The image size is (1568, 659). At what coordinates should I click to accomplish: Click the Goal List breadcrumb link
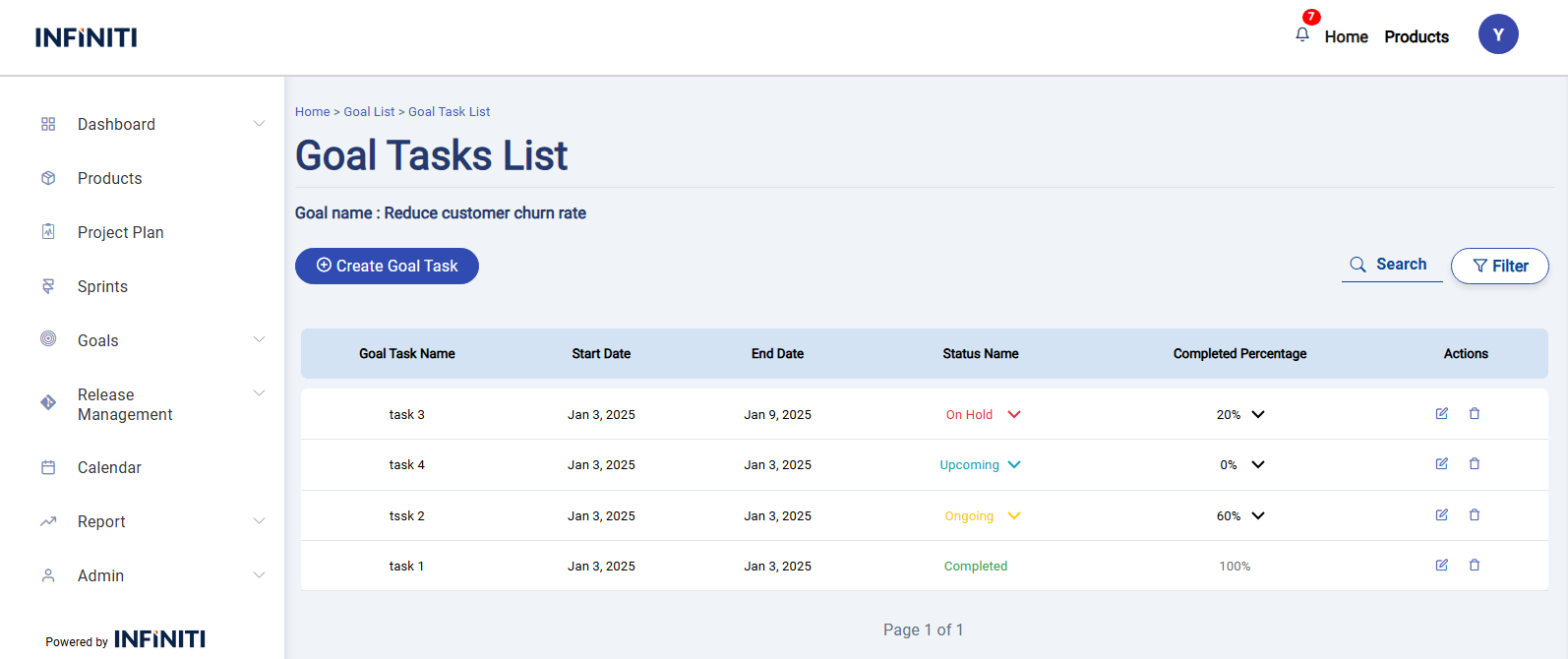click(x=369, y=112)
